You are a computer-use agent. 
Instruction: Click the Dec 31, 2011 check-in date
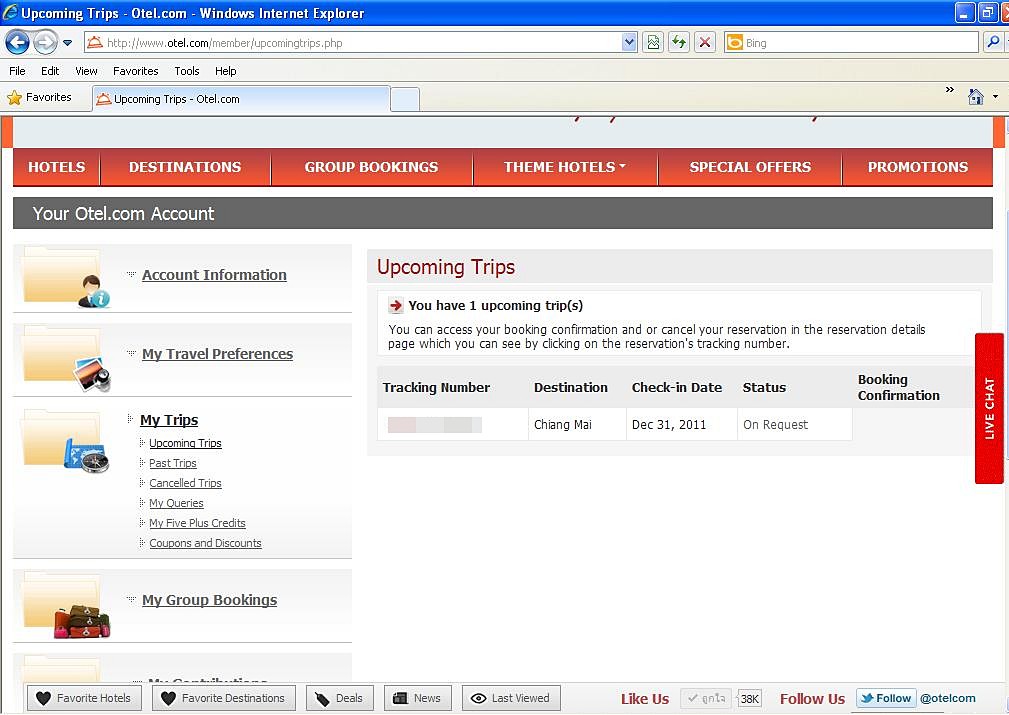click(x=669, y=425)
